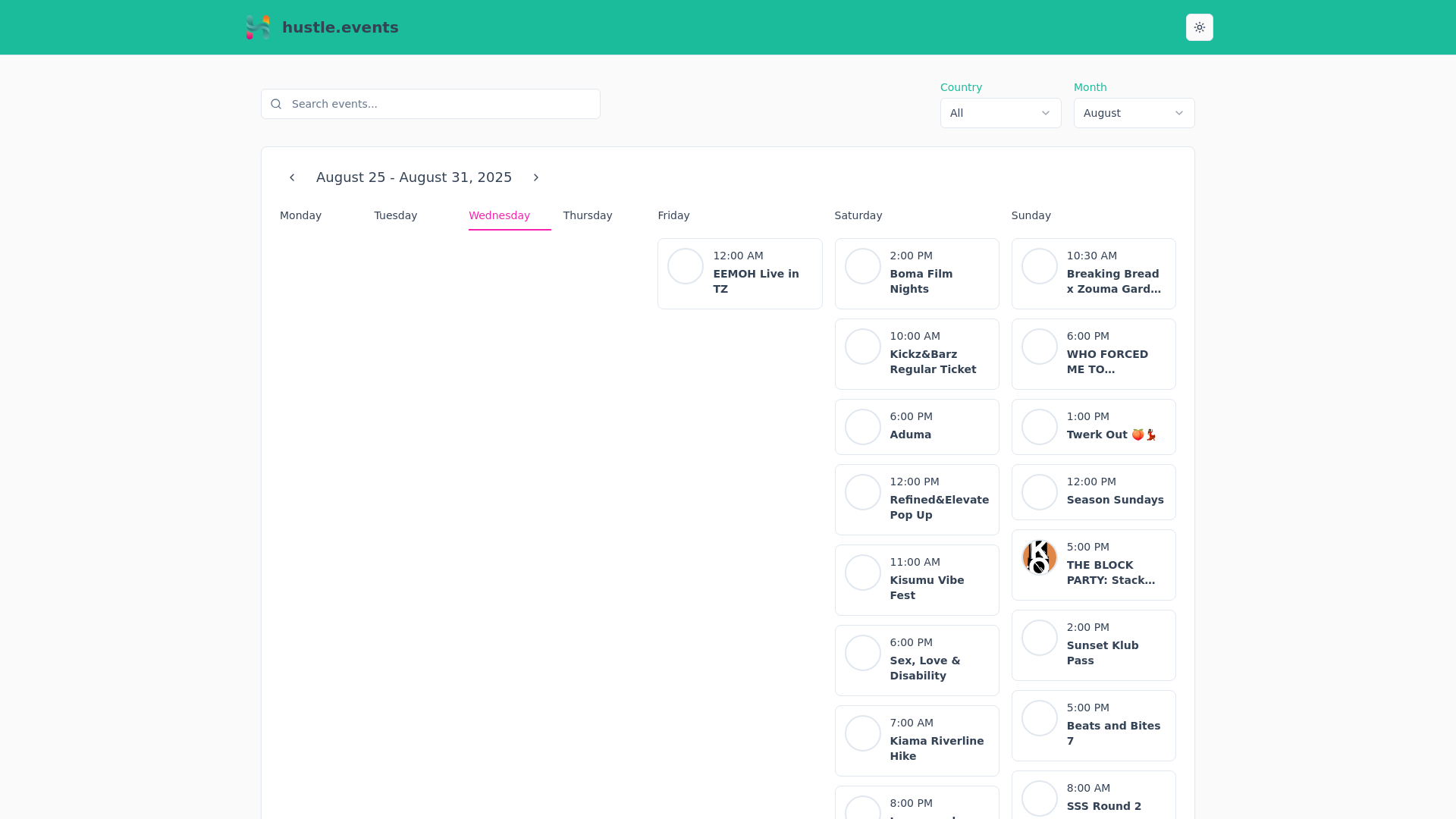This screenshot has width=1456, height=819.
Task: Click the Aduma event avatar circle
Action: (x=862, y=427)
